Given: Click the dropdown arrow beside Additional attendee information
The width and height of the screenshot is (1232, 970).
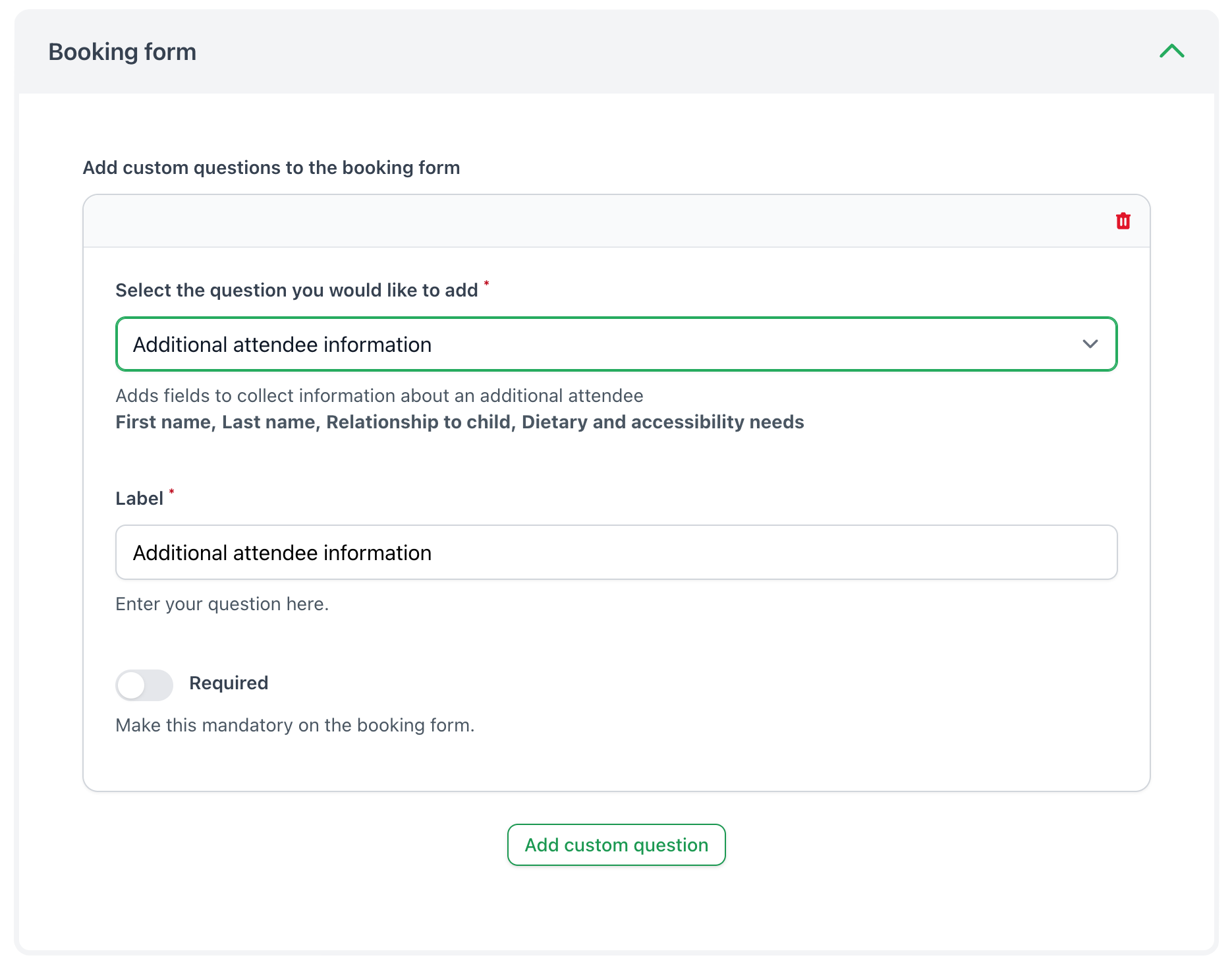Looking at the screenshot, I should click(1090, 344).
